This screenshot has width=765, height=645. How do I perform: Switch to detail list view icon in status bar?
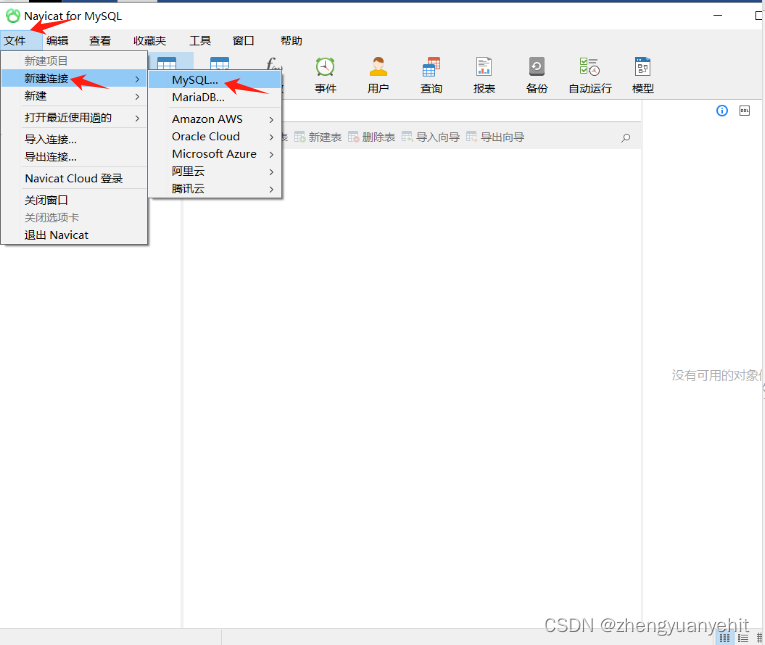pos(743,638)
